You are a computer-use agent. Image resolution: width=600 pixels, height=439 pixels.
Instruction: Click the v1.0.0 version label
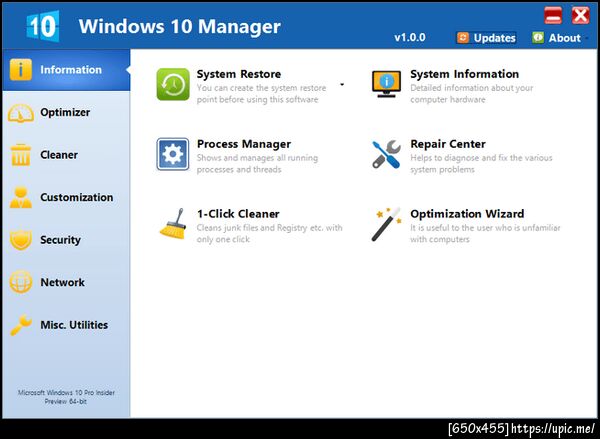click(x=410, y=38)
